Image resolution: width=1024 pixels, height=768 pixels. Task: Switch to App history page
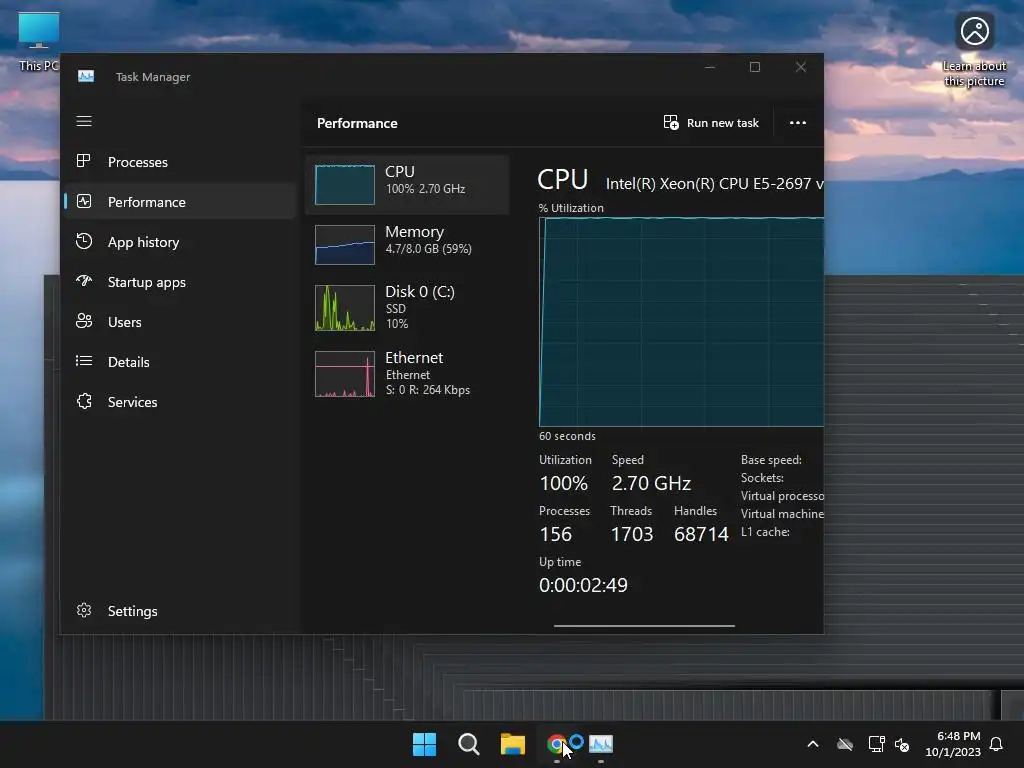[179, 242]
